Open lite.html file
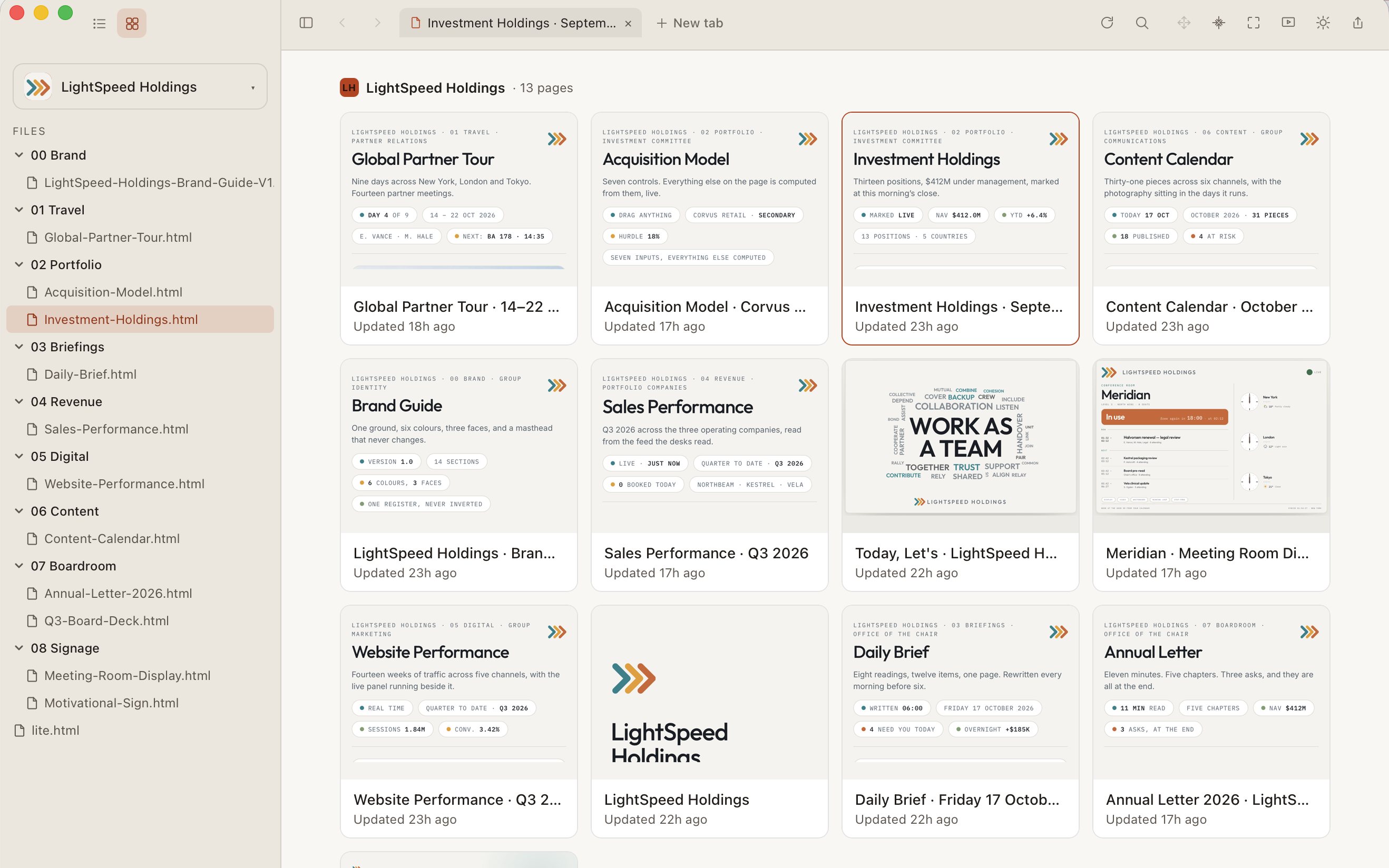 pos(140,730)
